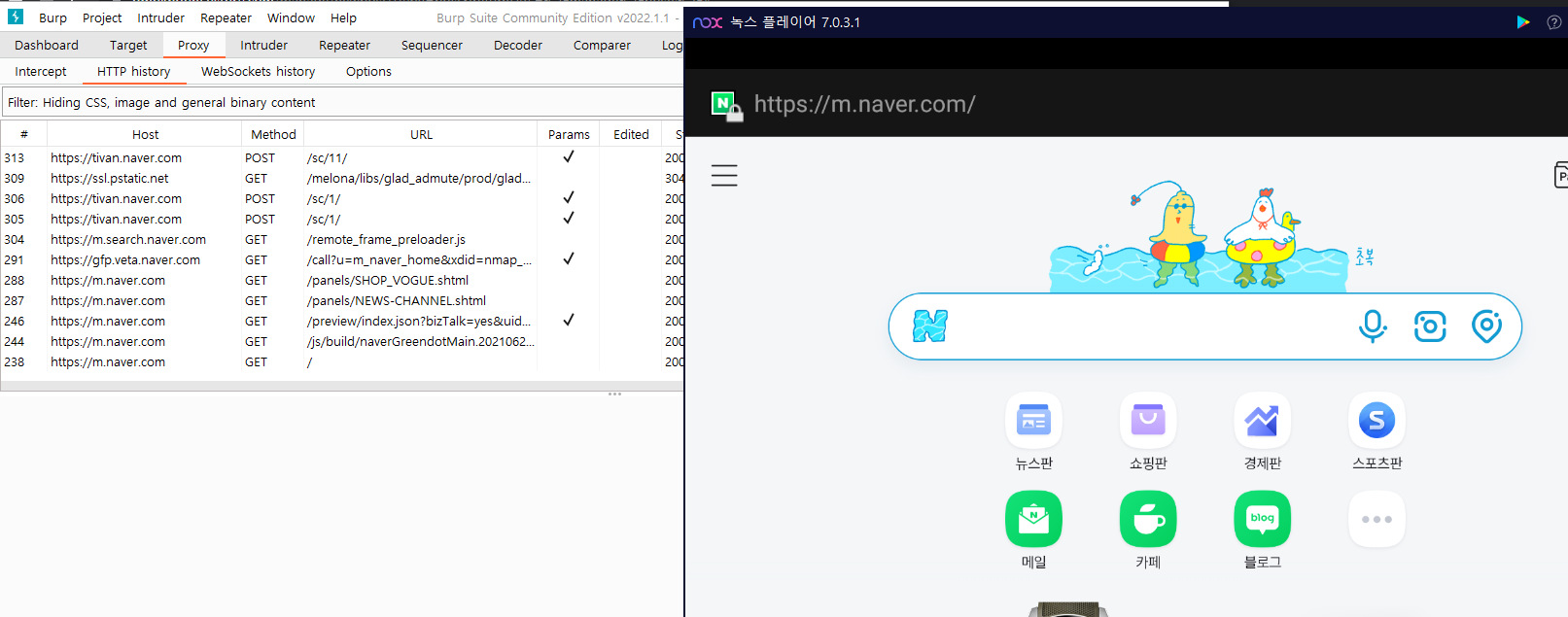Sort by the URL column header
This screenshot has width=1568, height=617.
421,134
